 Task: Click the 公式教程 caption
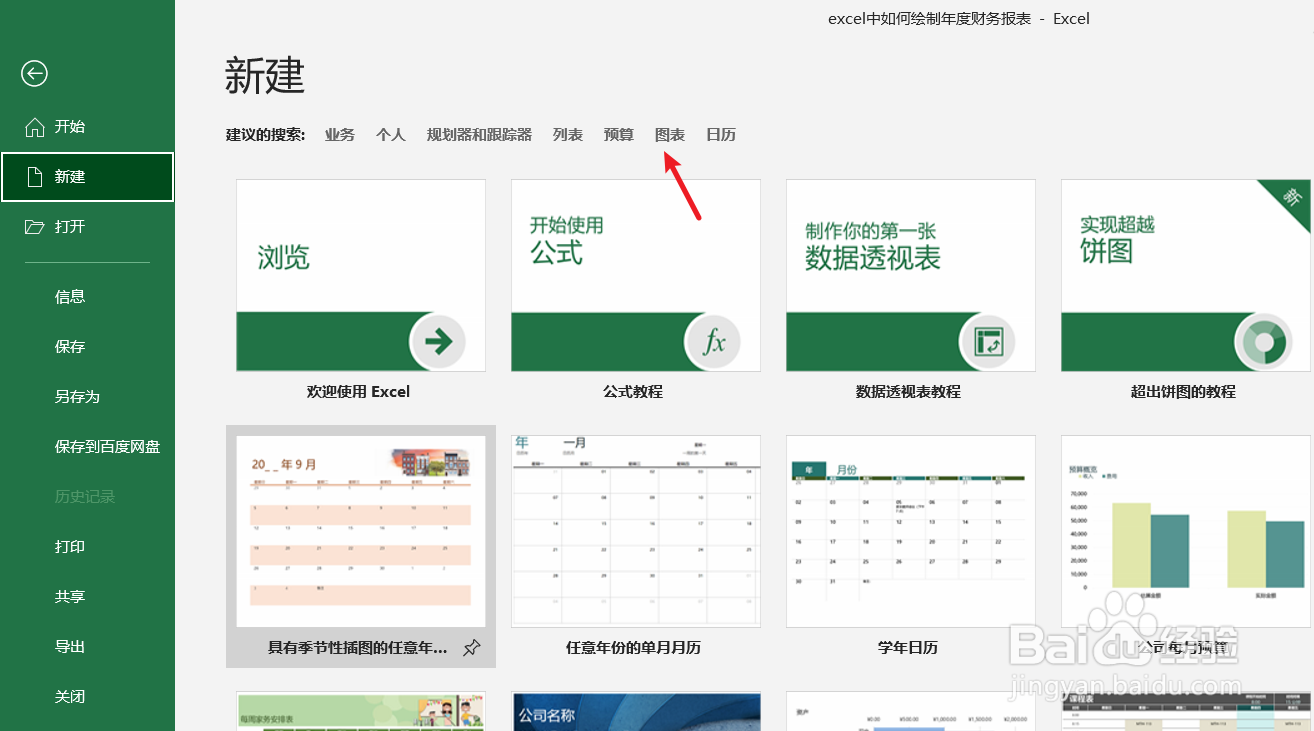(633, 392)
